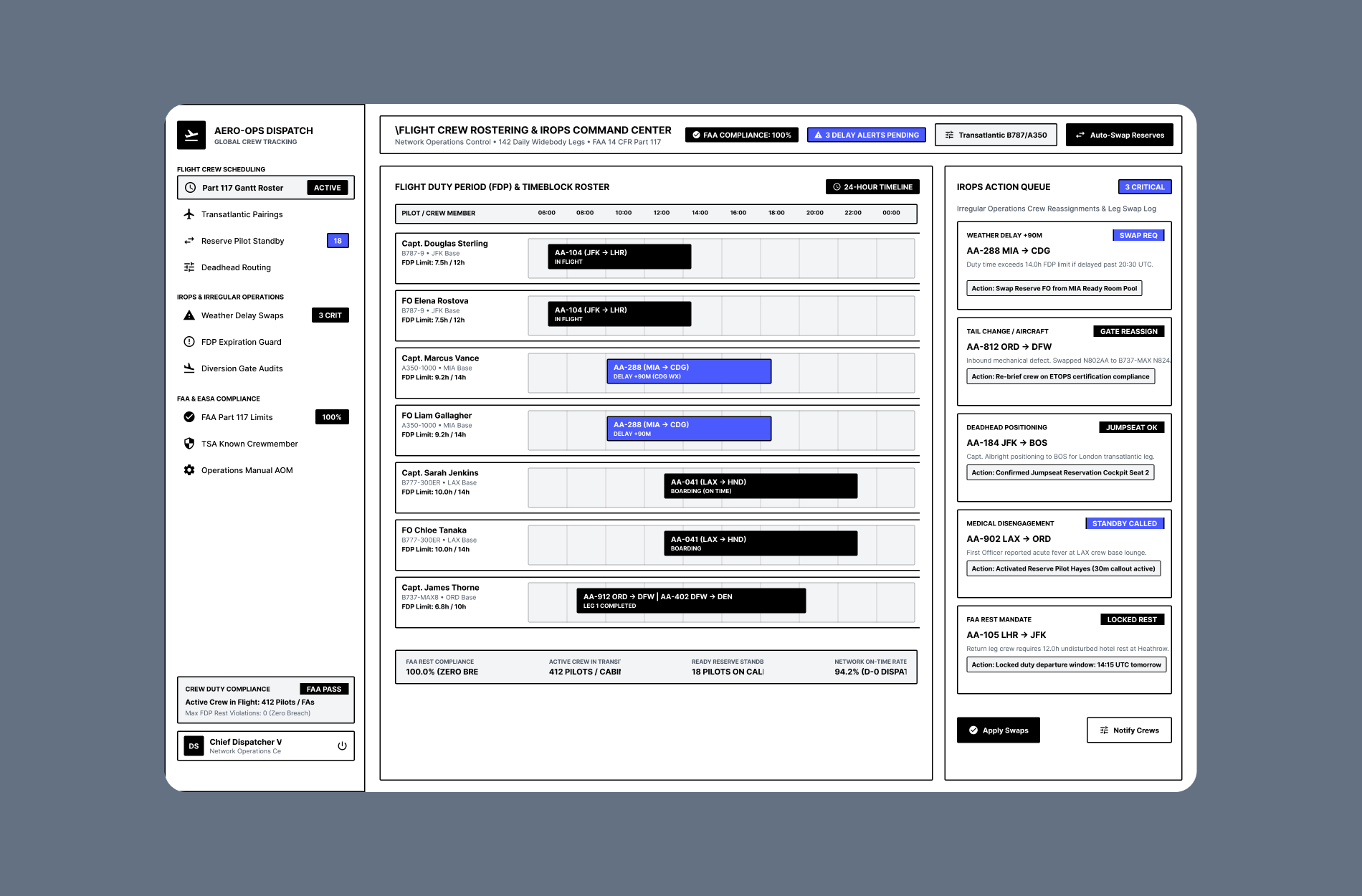
Task: Click the Notify Crews button
Action: point(1129,730)
